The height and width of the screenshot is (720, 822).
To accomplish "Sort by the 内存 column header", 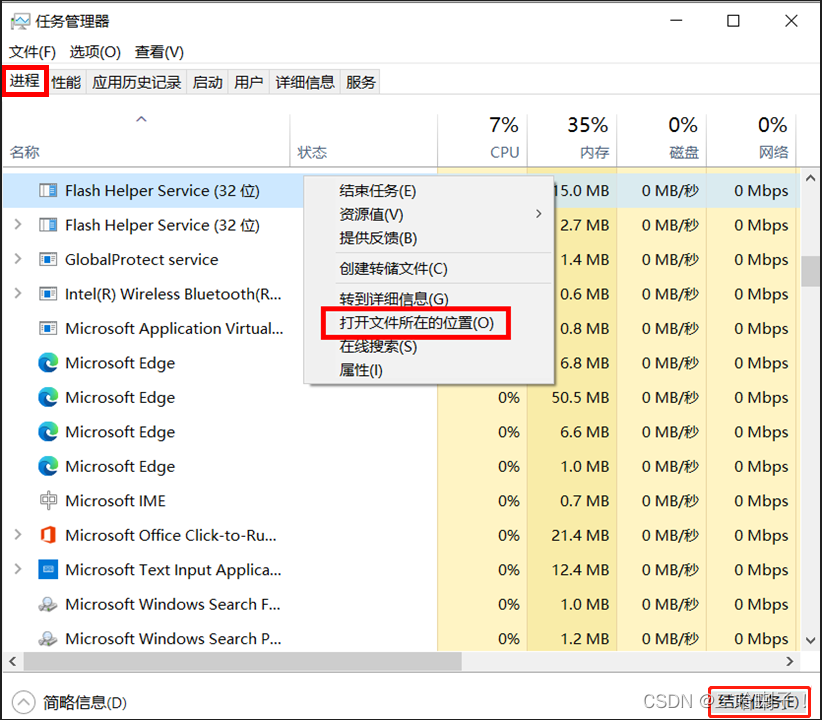I will point(572,139).
